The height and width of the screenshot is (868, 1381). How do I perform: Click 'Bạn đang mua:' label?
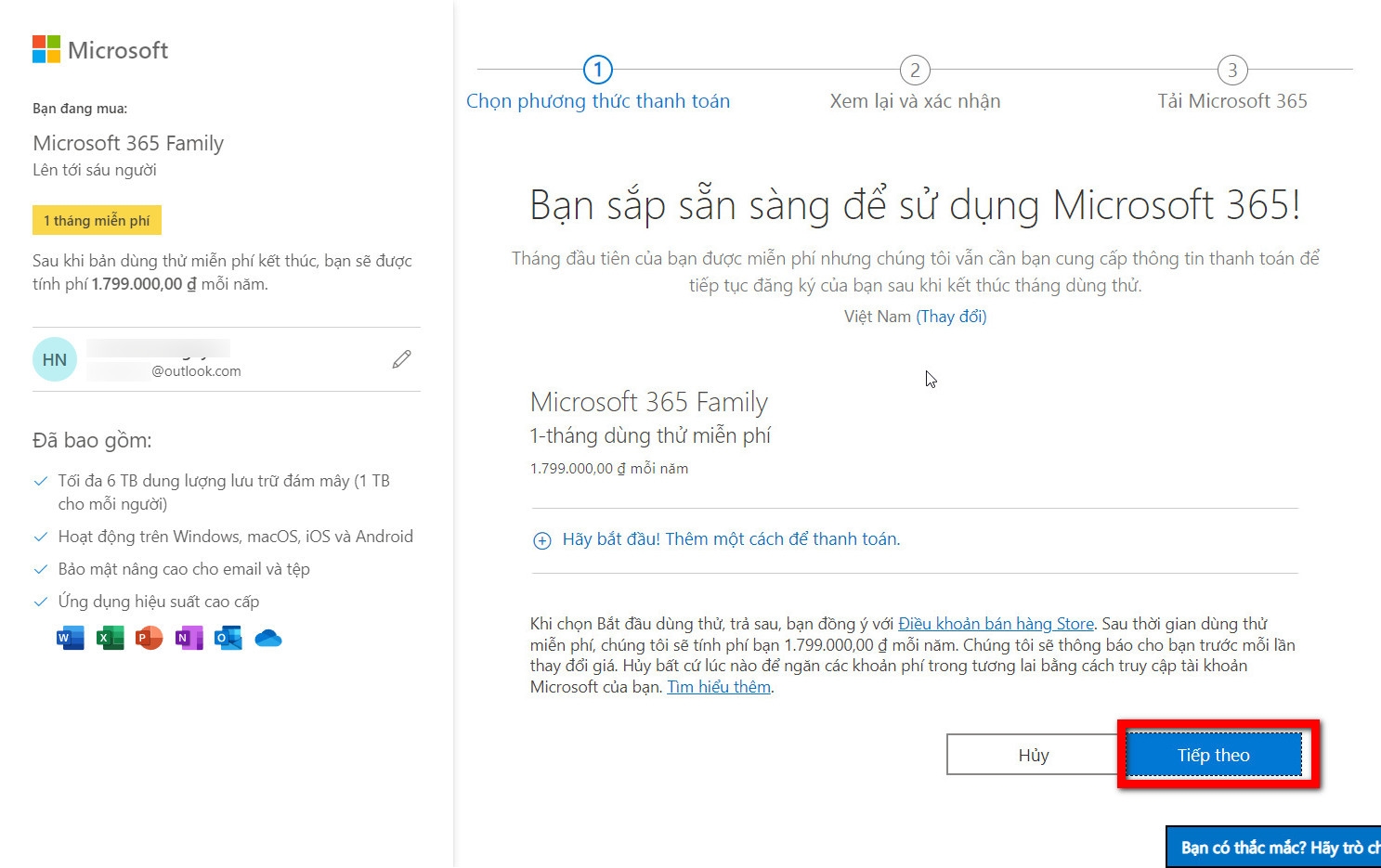(80, 109)
